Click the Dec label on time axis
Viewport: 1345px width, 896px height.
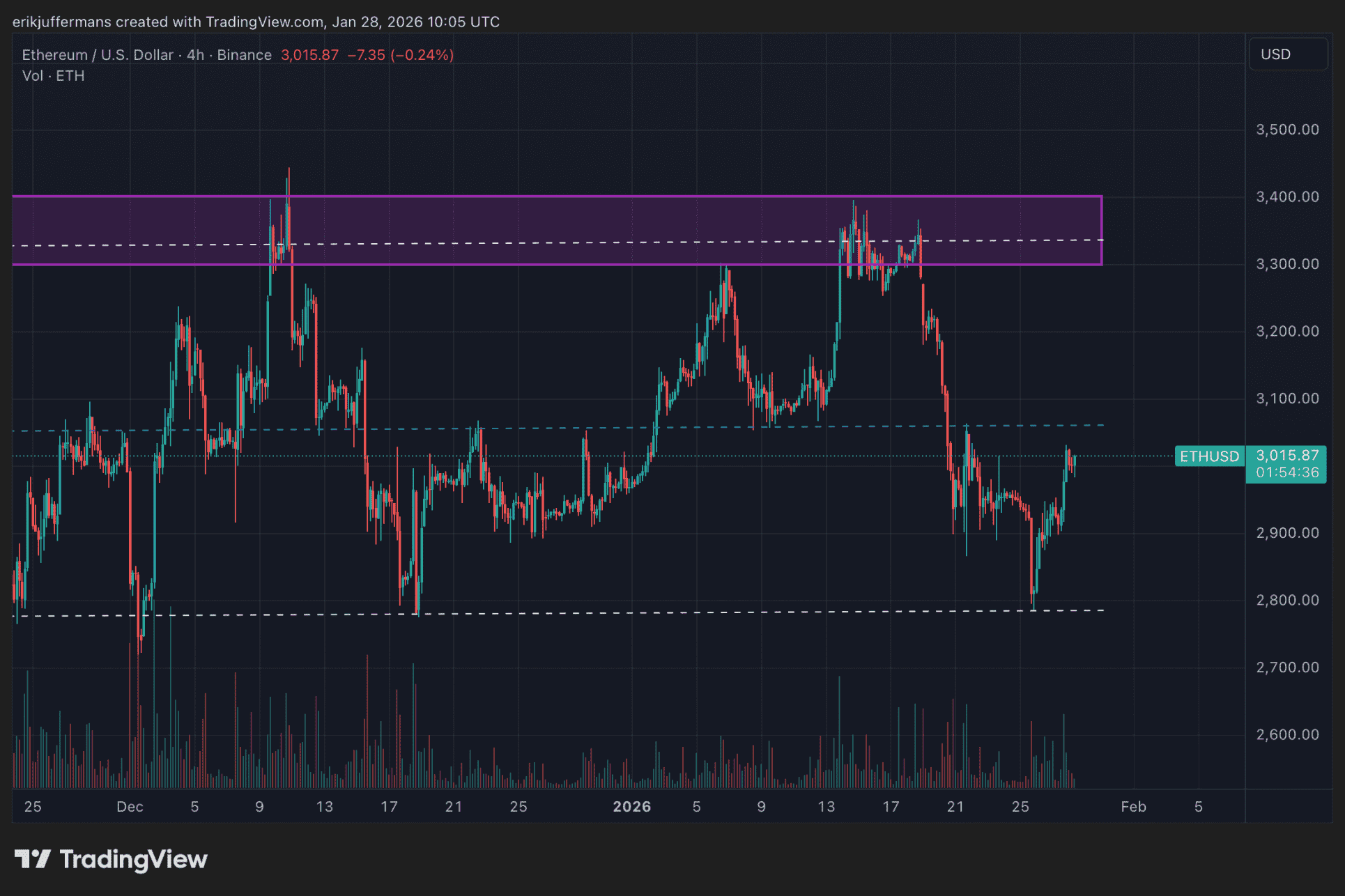(x=130, y=807)
